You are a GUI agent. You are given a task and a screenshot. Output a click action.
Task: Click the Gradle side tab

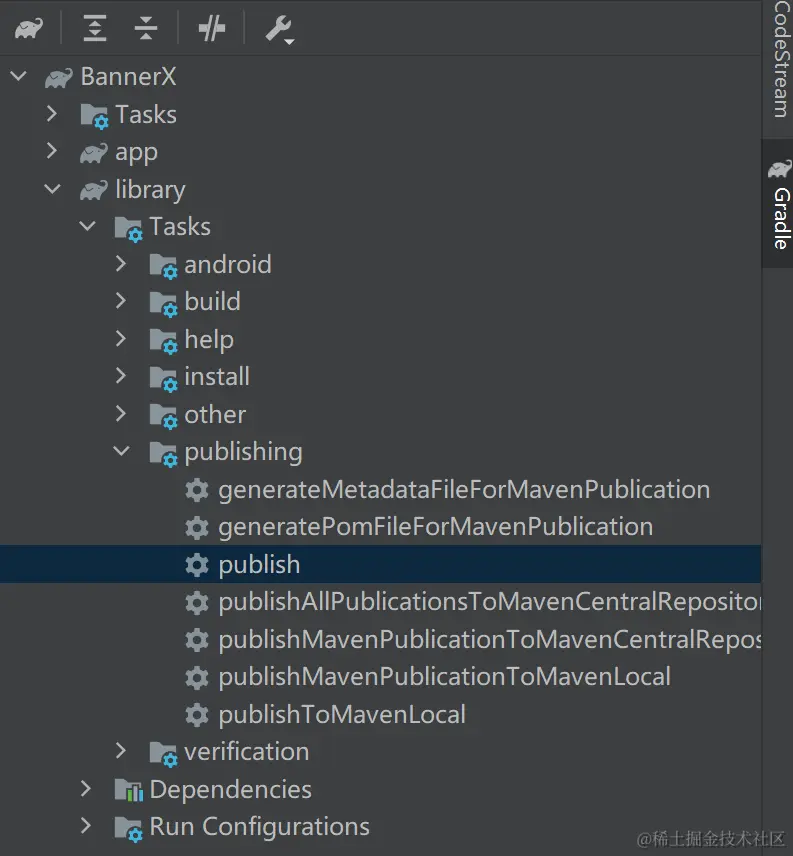[x=780, y=205]
